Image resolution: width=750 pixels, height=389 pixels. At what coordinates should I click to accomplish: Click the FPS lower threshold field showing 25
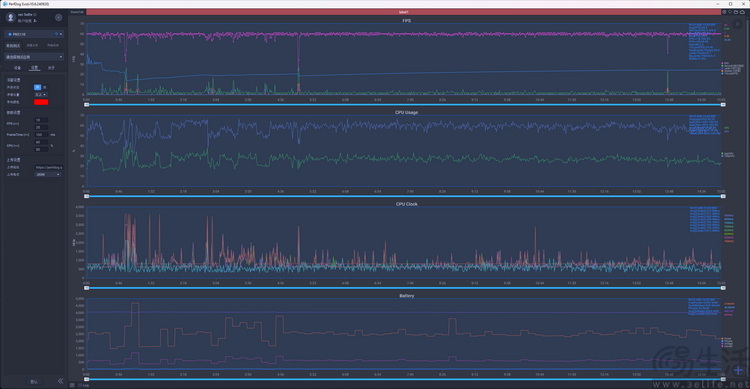(x=41, y=127)
